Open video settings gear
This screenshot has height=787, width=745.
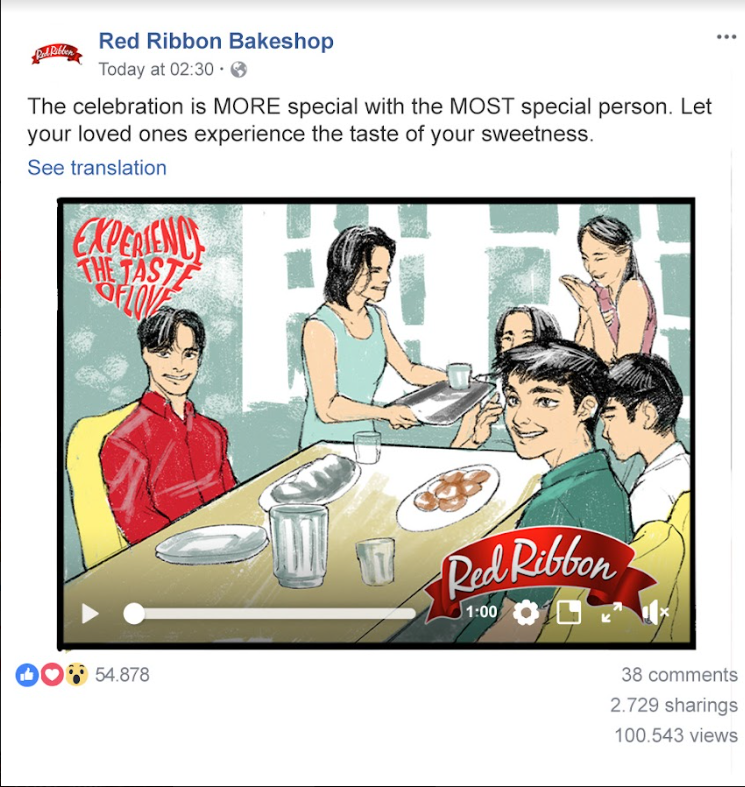(x=526, y=612)
